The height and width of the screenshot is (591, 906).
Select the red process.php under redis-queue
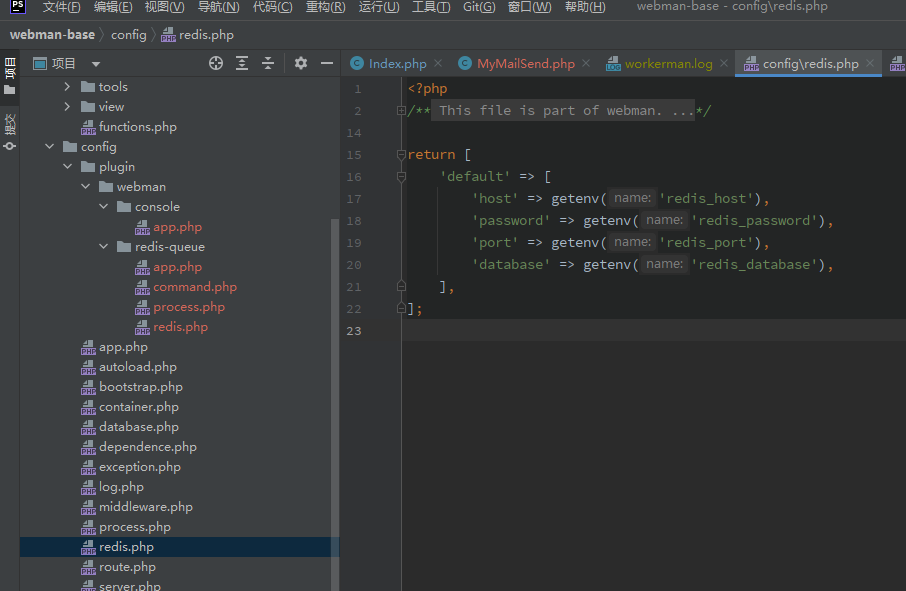coord(189,307)
